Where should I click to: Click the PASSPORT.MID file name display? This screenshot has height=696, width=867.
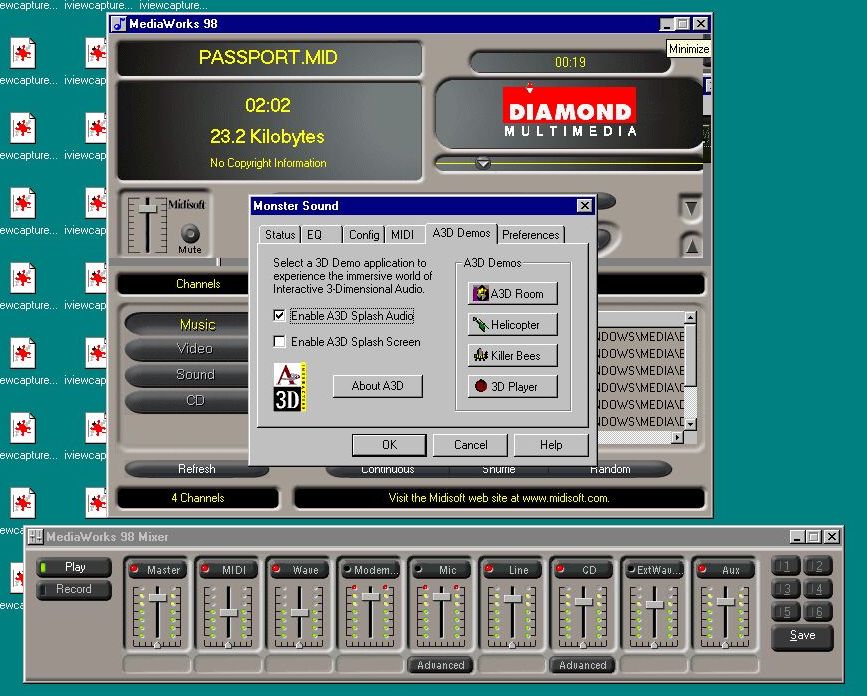click(269, 57)
